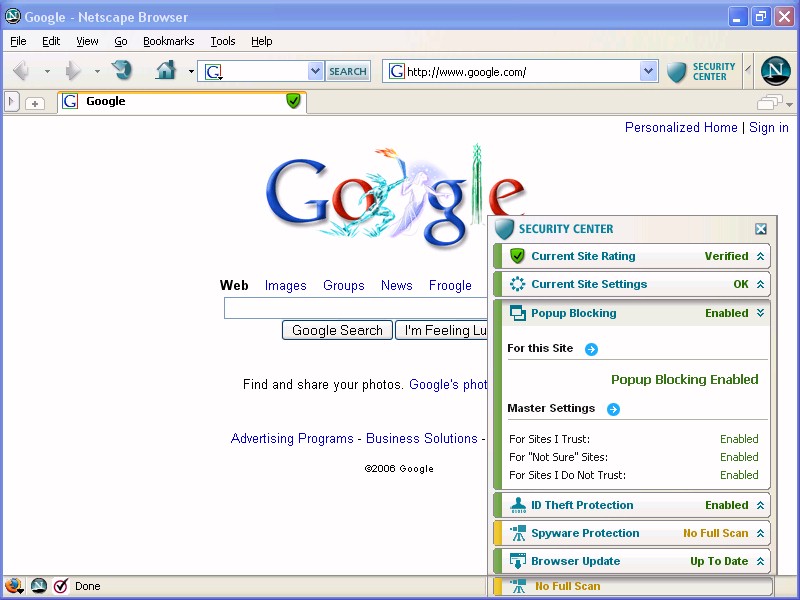Screen dimensions: 800x600
Task: Open the Personalized Home link
Action: point(681,127)
